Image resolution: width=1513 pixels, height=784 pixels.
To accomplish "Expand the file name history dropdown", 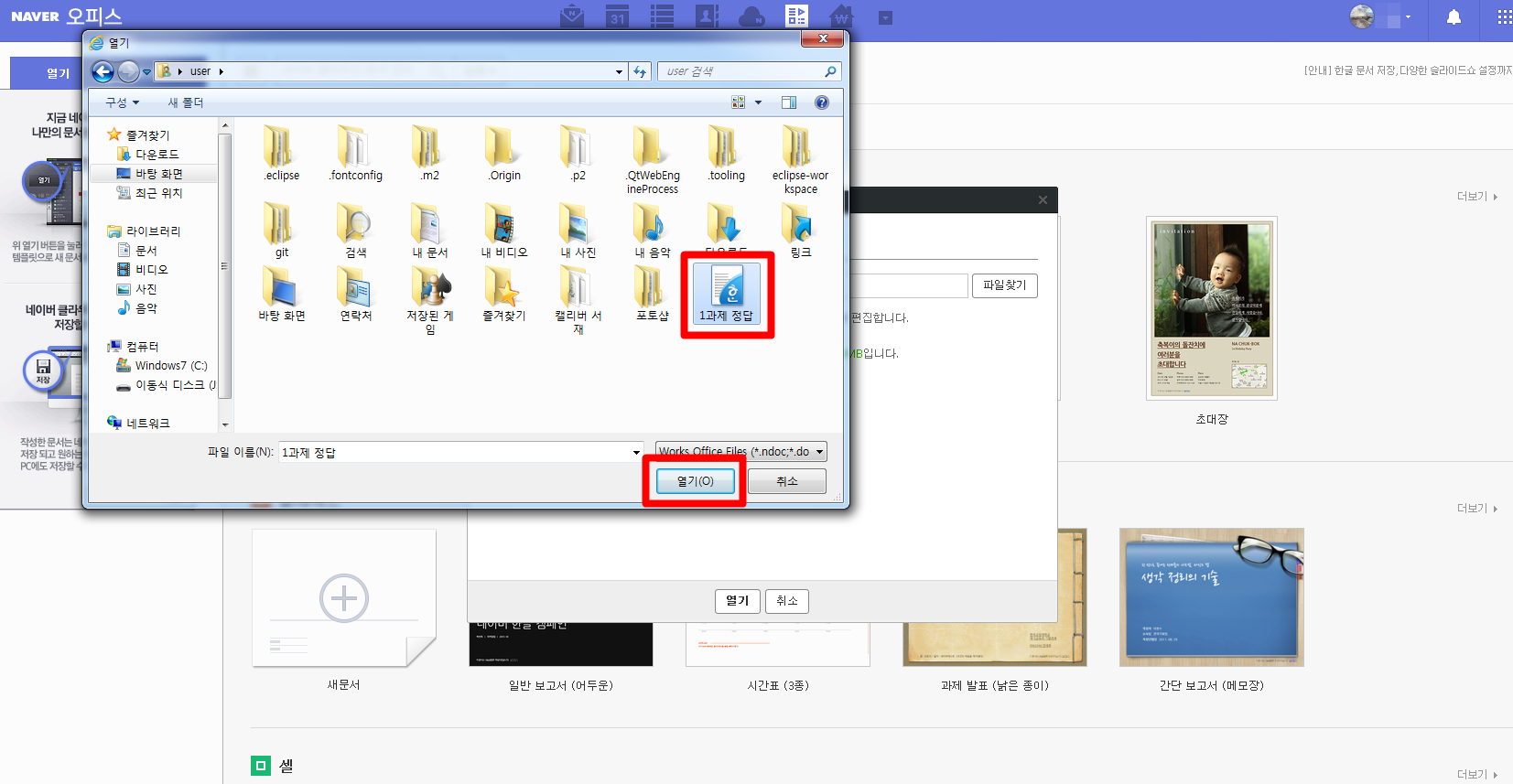I will click(636, 452).
